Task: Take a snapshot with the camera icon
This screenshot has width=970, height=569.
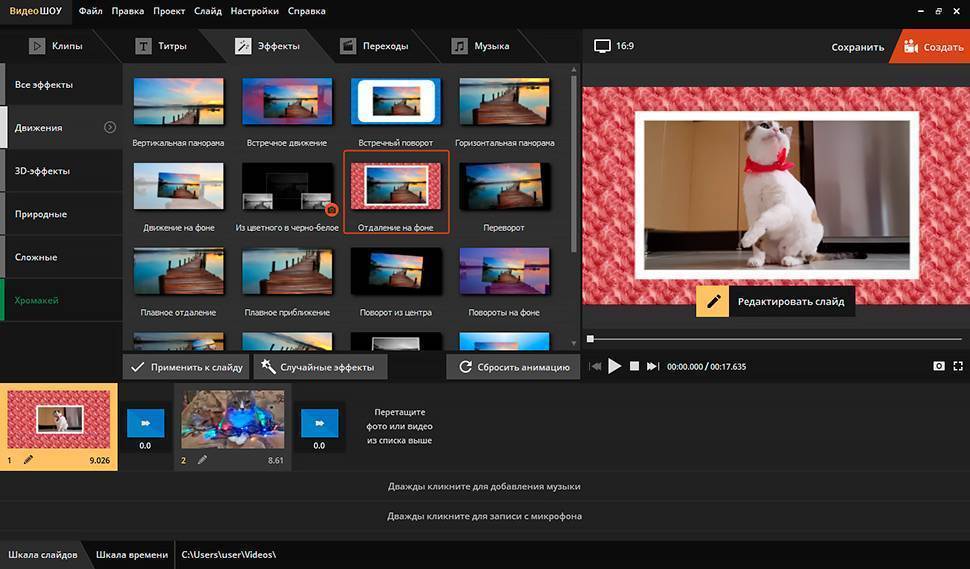Action: click(x=938, y=367)
